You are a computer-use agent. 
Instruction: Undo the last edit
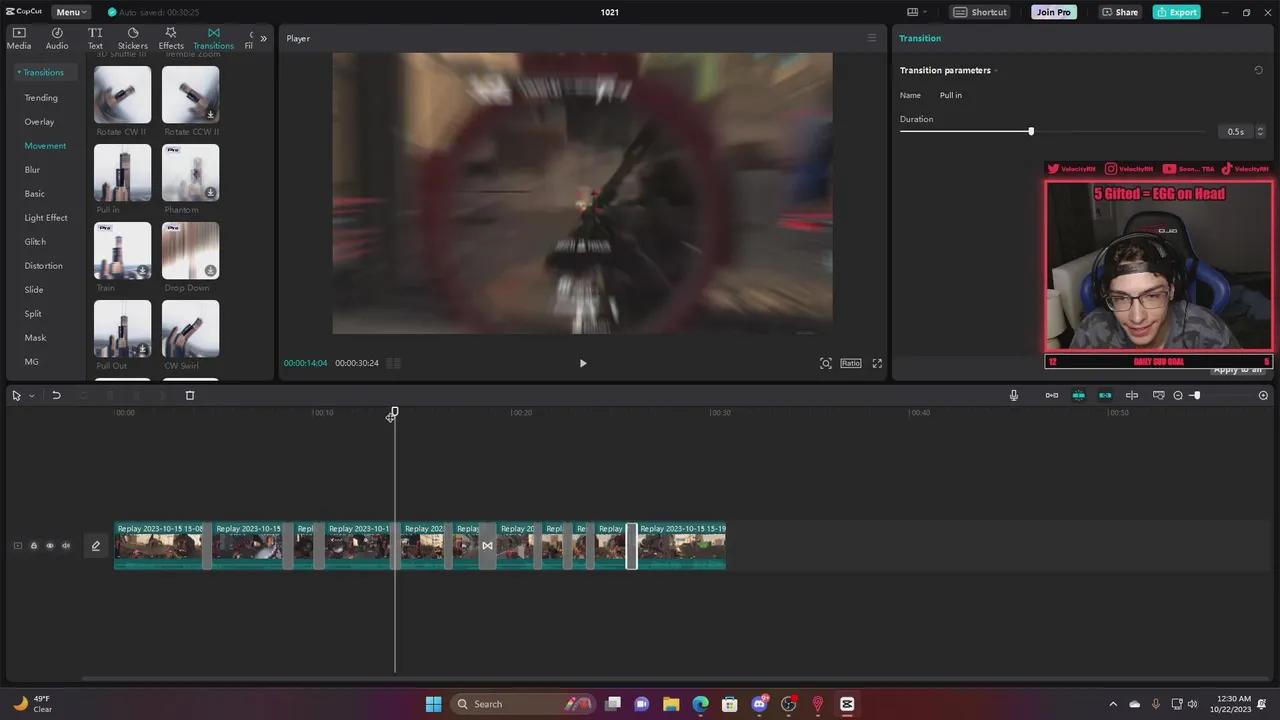point(56,395)
